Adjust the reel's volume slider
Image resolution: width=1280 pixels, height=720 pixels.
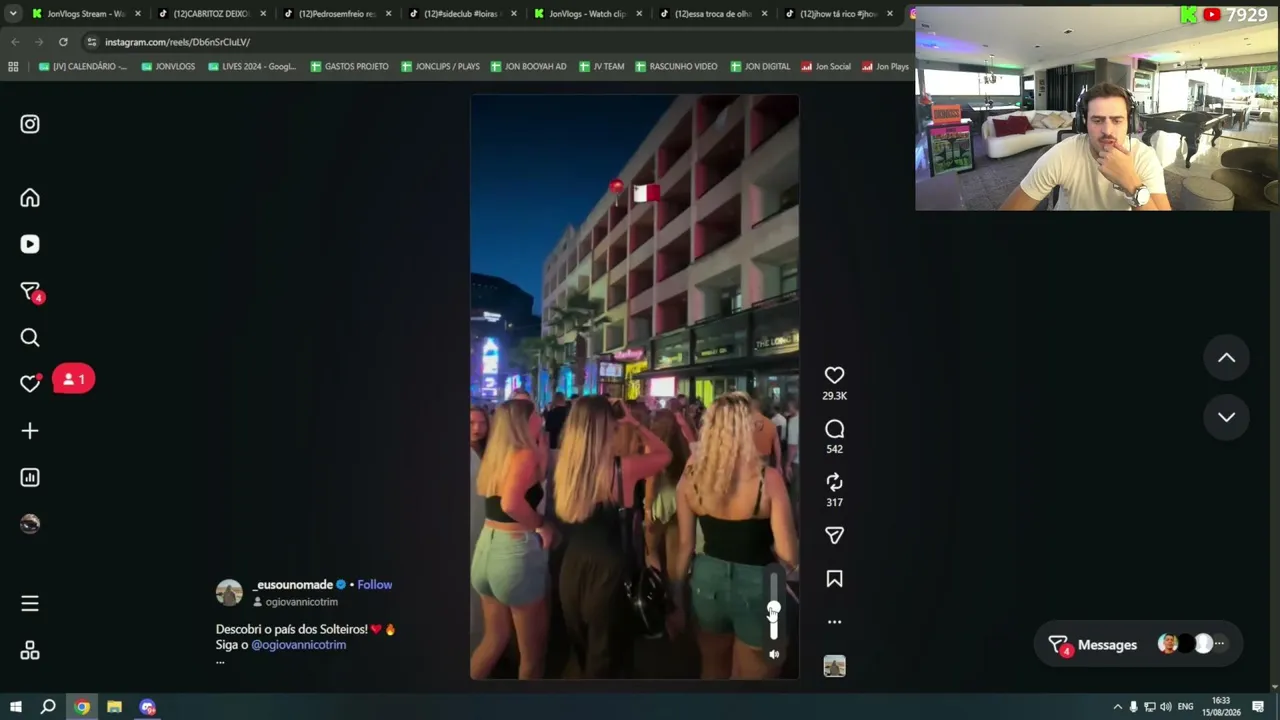point(773,606)
